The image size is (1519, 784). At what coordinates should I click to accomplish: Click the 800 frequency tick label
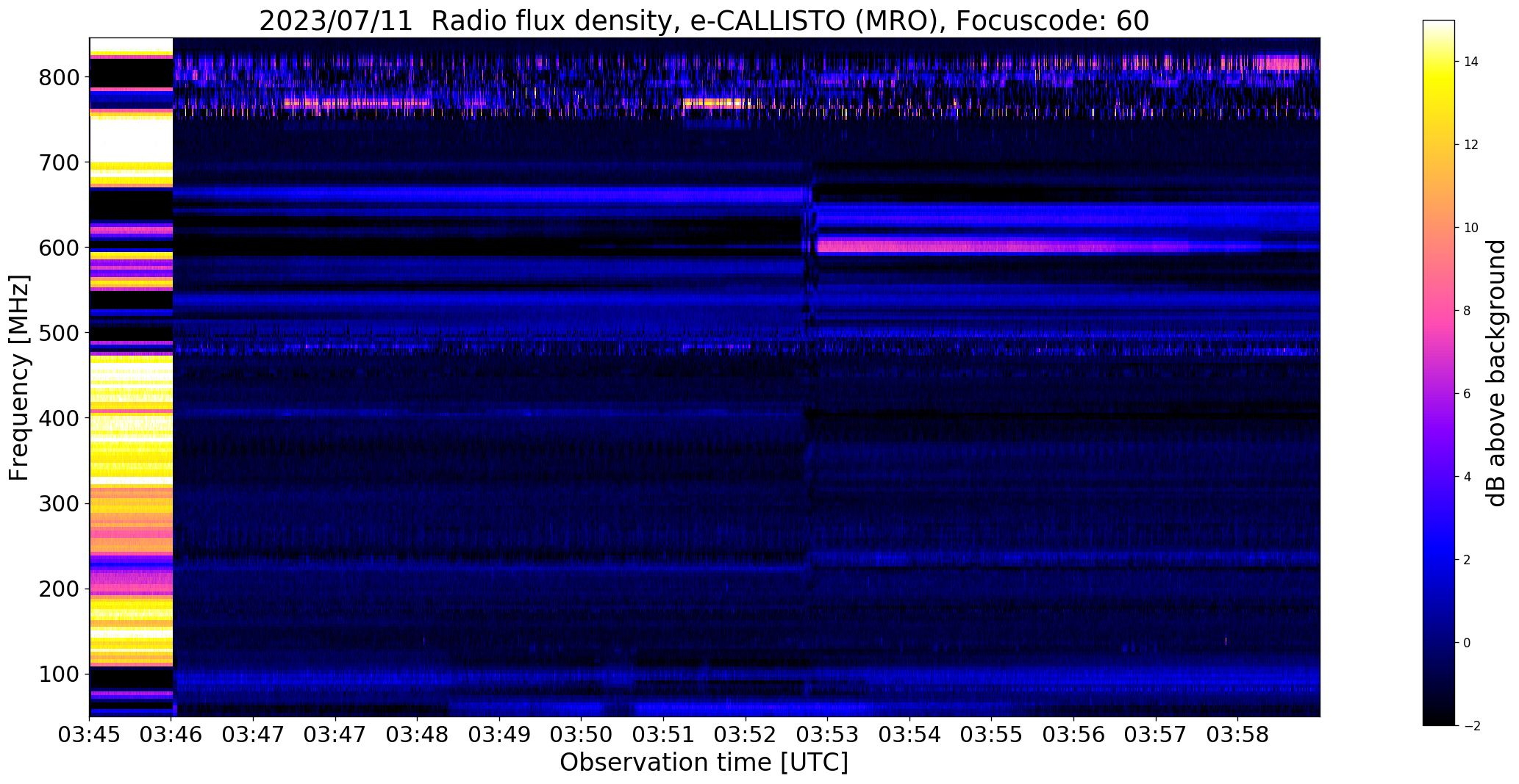coord(60,77)
